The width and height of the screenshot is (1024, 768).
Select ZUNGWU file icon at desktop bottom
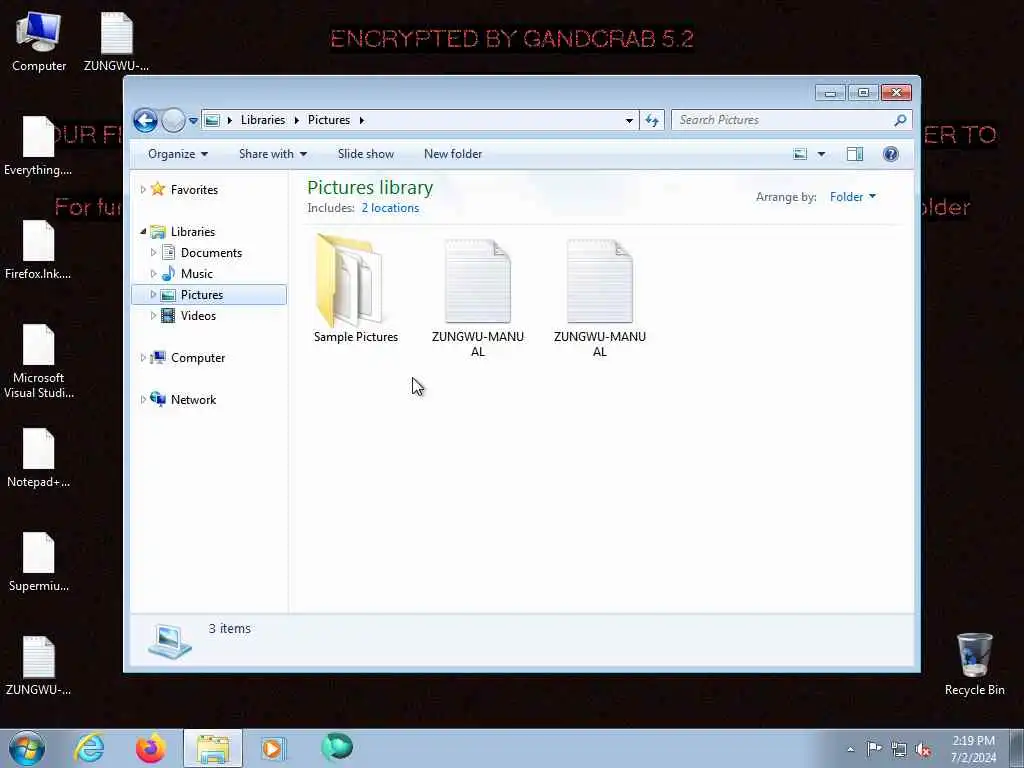tap(39, 665)
